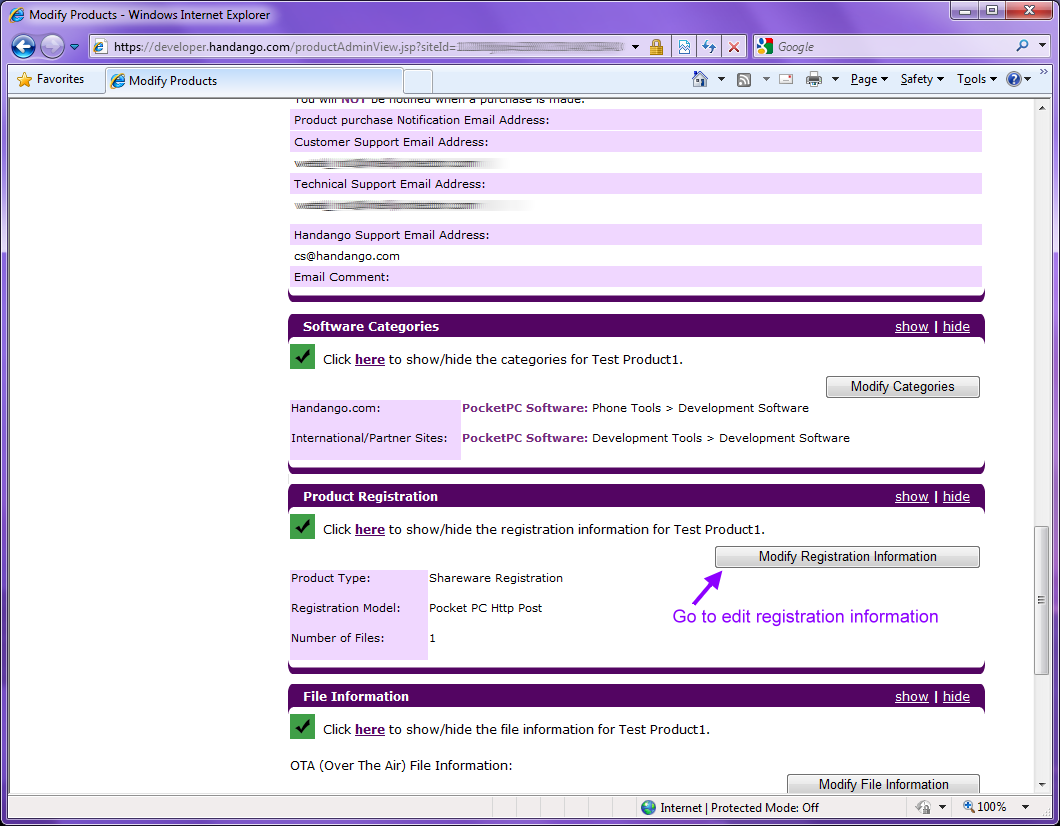Click the green checkmark beside categories text
This screenshot has width=1060, height=826.
click(x=302, y=357)
